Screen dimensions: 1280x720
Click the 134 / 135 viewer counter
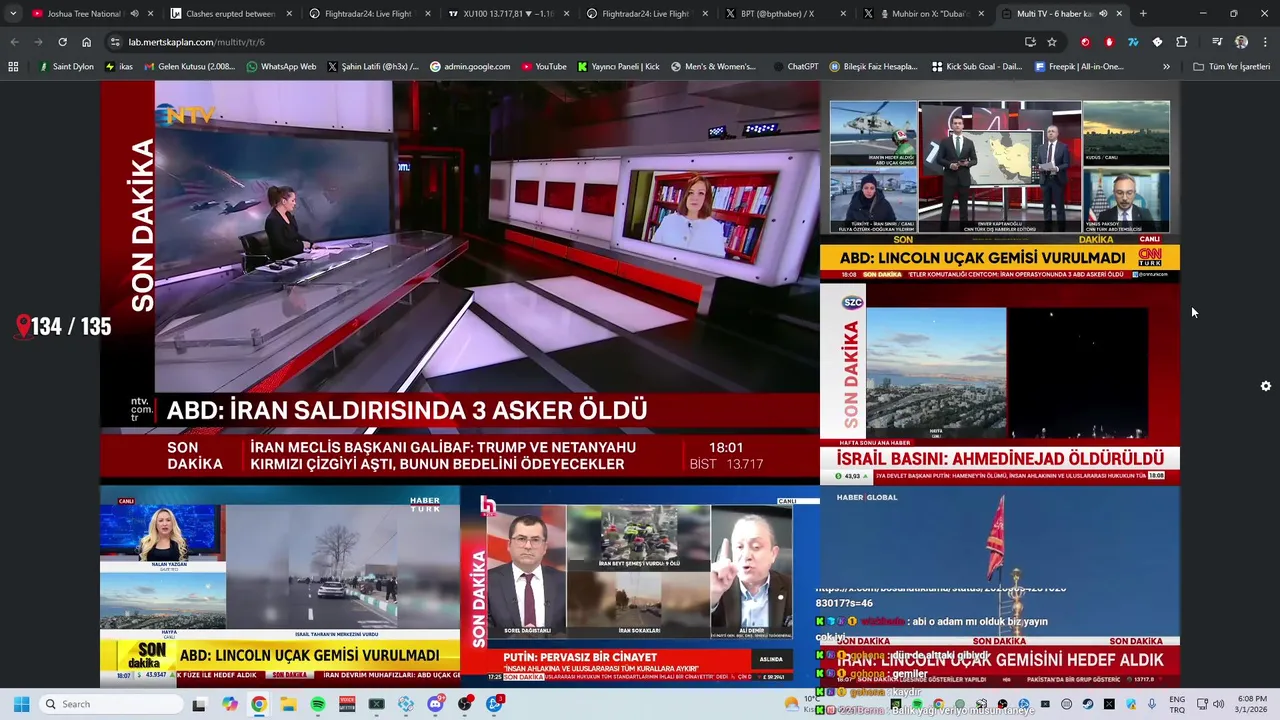(x=64, y=326)
